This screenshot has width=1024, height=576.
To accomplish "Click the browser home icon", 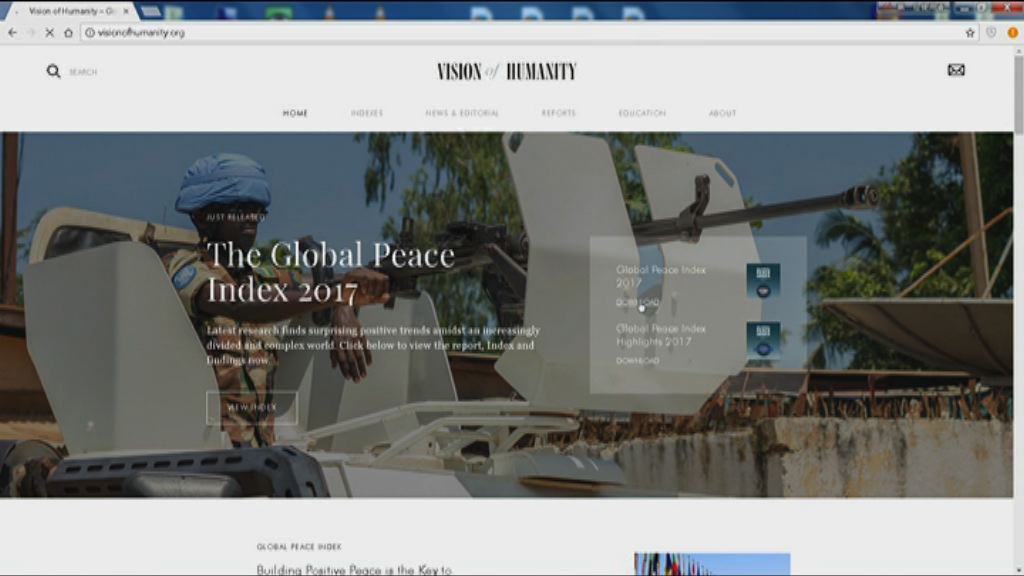I will (68, 32).
